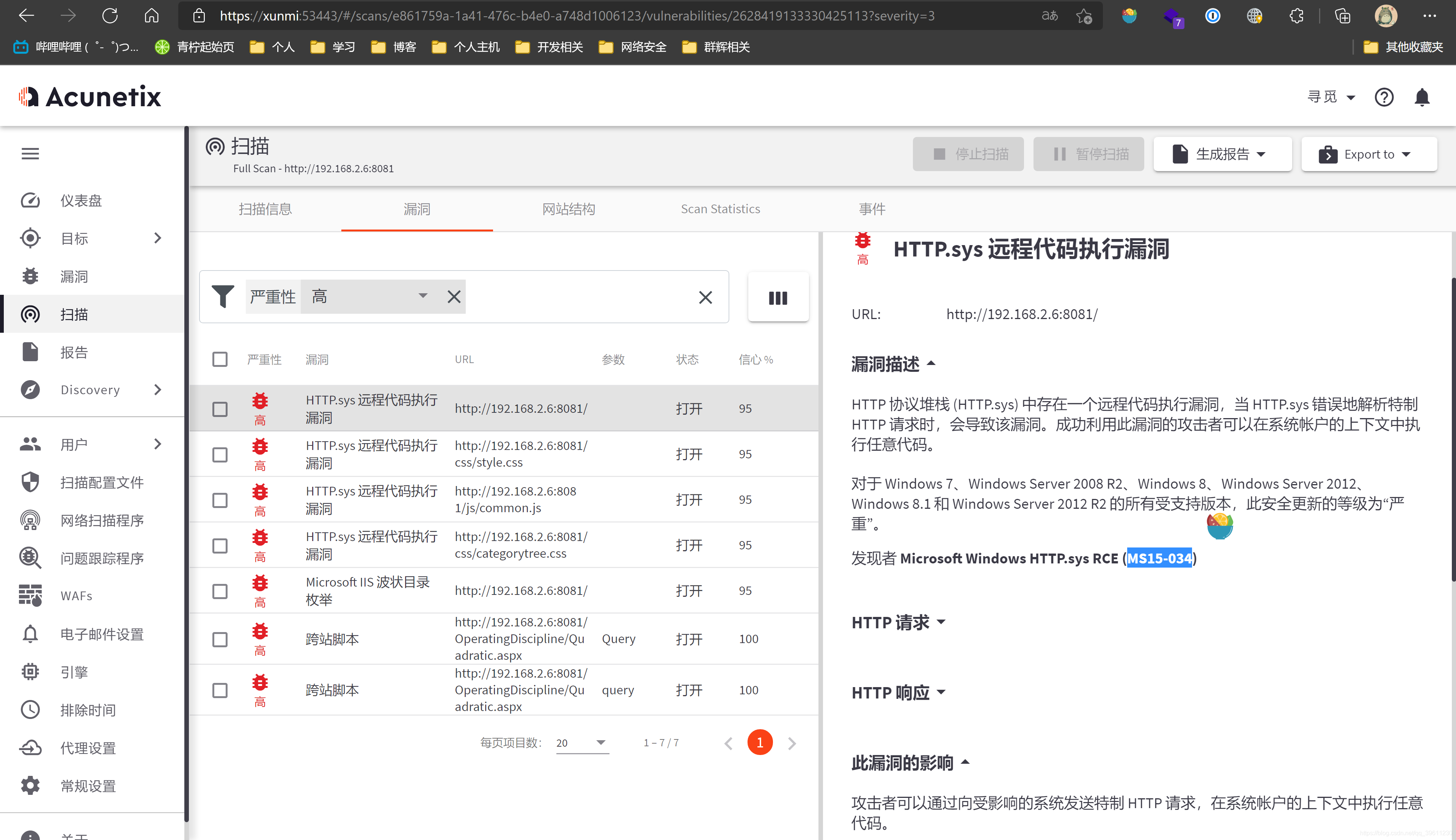Reload the browser page
This screenshot has height=840, width=1456.
[110, 16]
